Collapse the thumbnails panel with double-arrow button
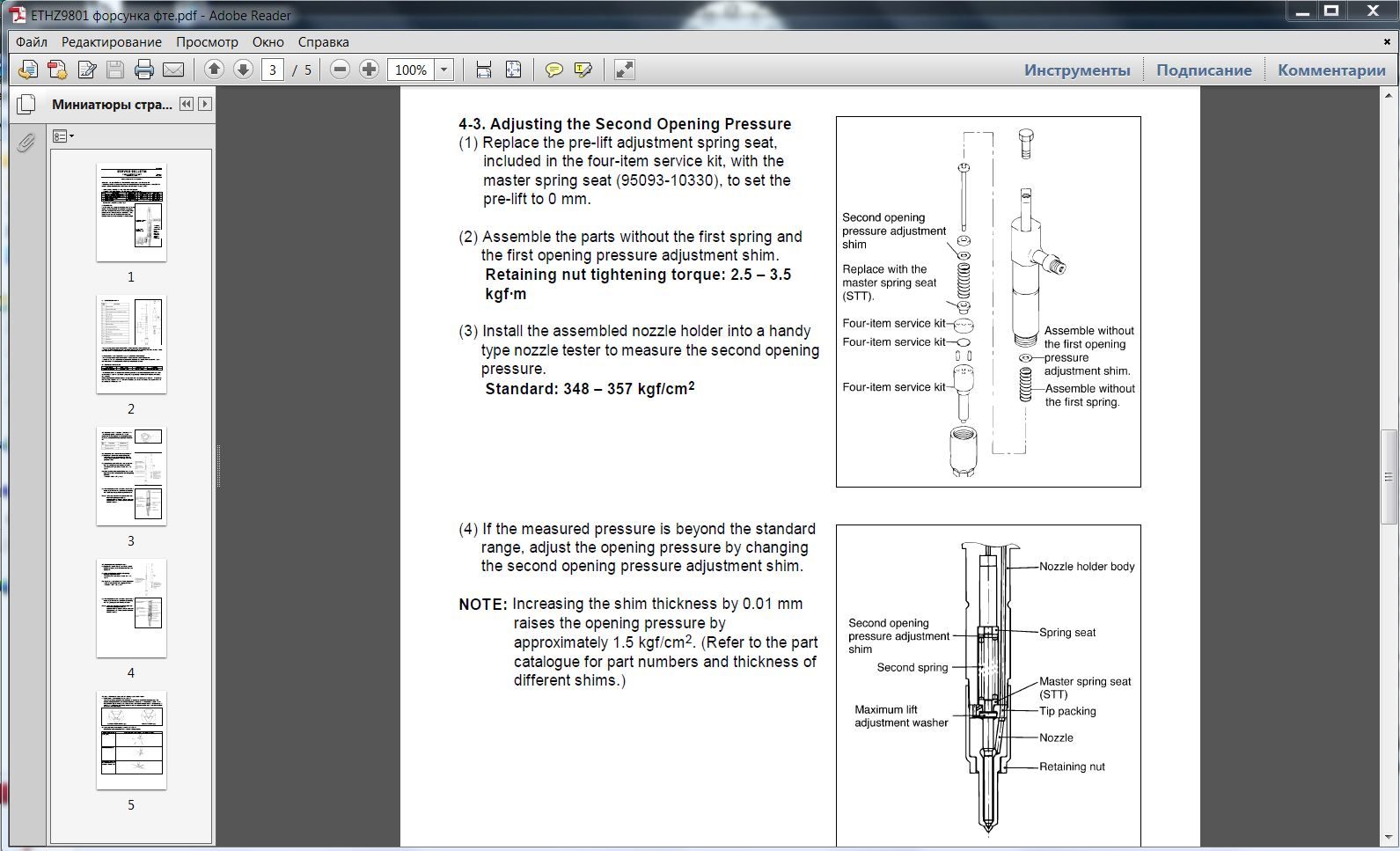The image size is (1400, 851). coord(187,104)
